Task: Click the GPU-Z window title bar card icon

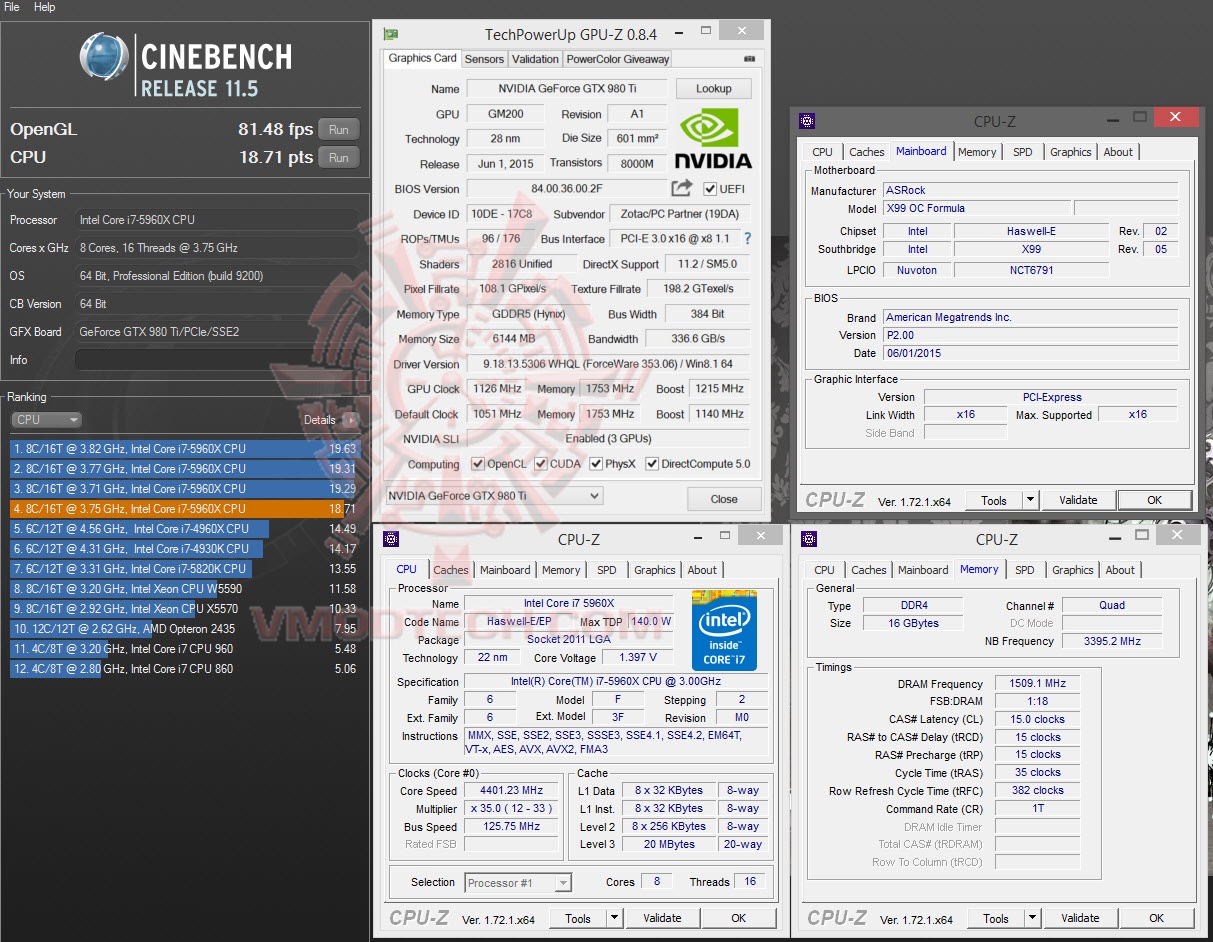Action: tap(391, 34)
